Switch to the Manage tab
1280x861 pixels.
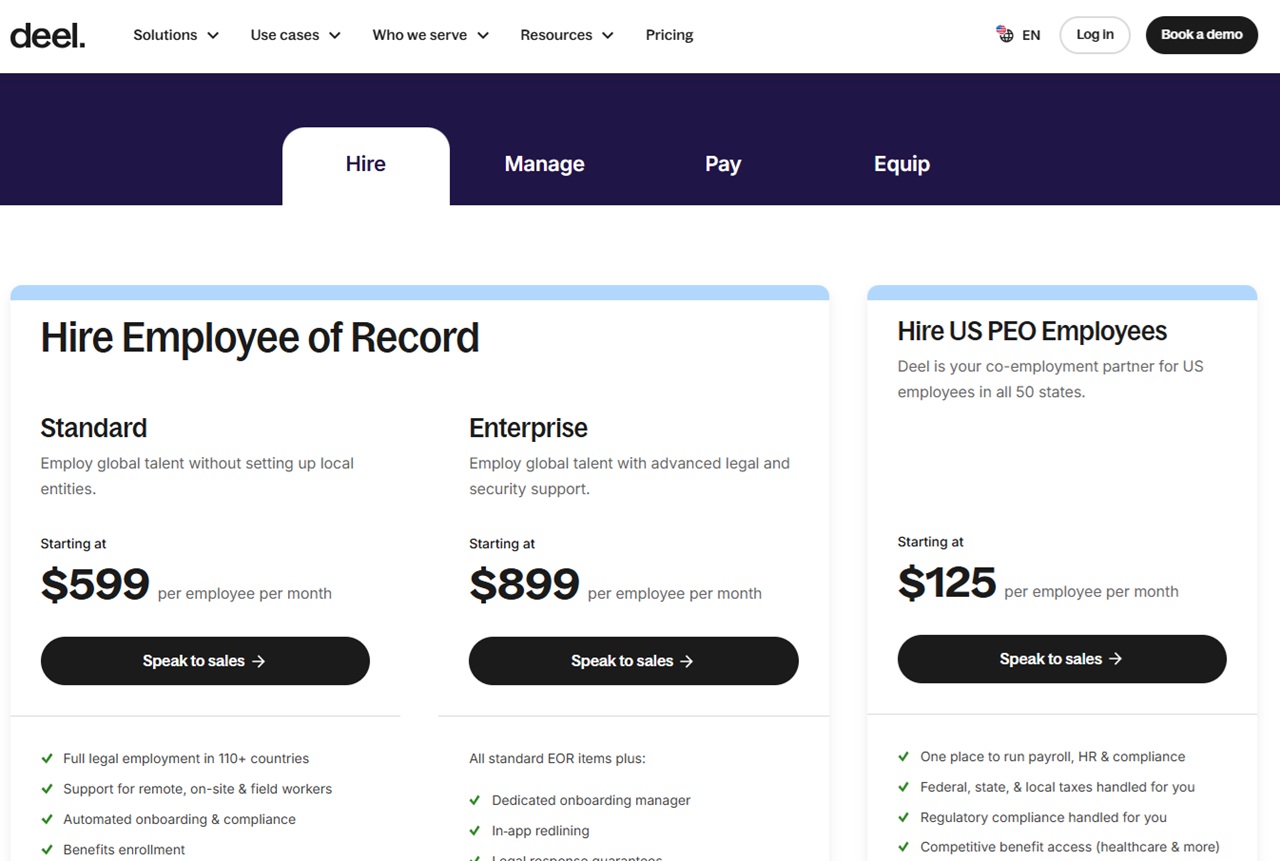point(544,164)
